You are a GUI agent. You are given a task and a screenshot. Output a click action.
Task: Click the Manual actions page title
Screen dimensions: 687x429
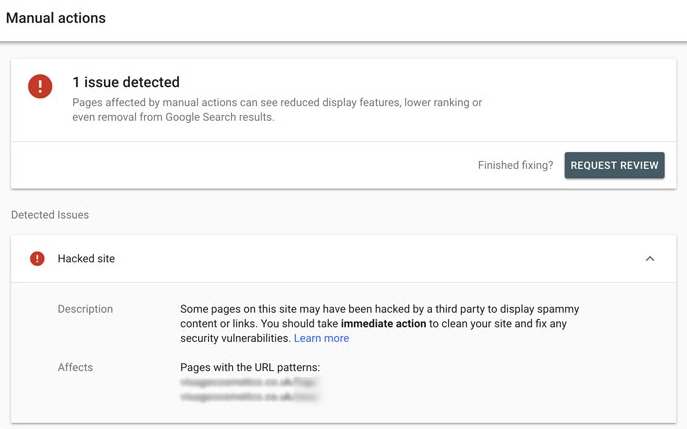point(56,18)
